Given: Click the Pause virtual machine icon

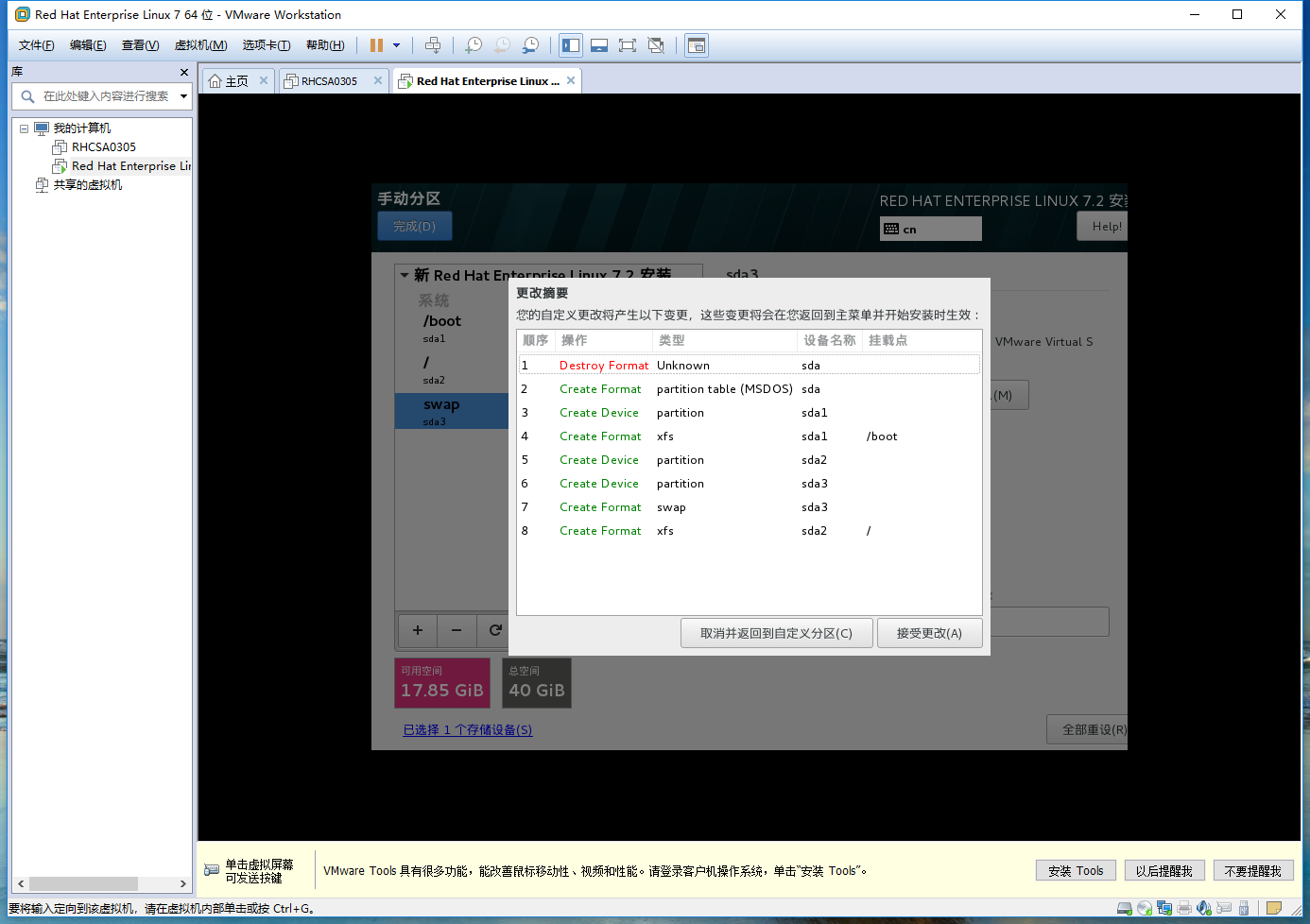Looking at the screenshot, I should coord(376,45).
